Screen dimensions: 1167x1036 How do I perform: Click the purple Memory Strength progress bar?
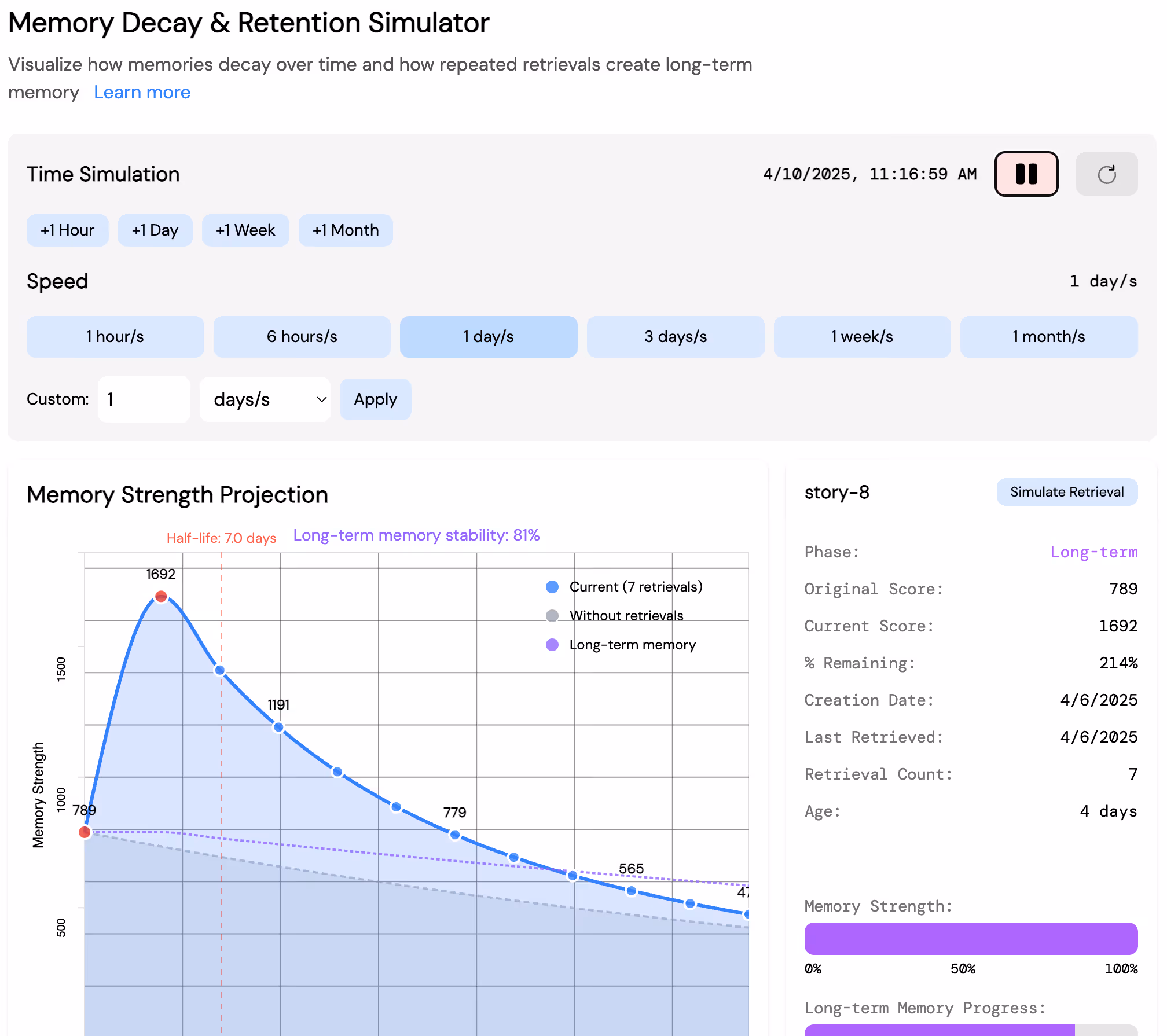coord(970,938)
